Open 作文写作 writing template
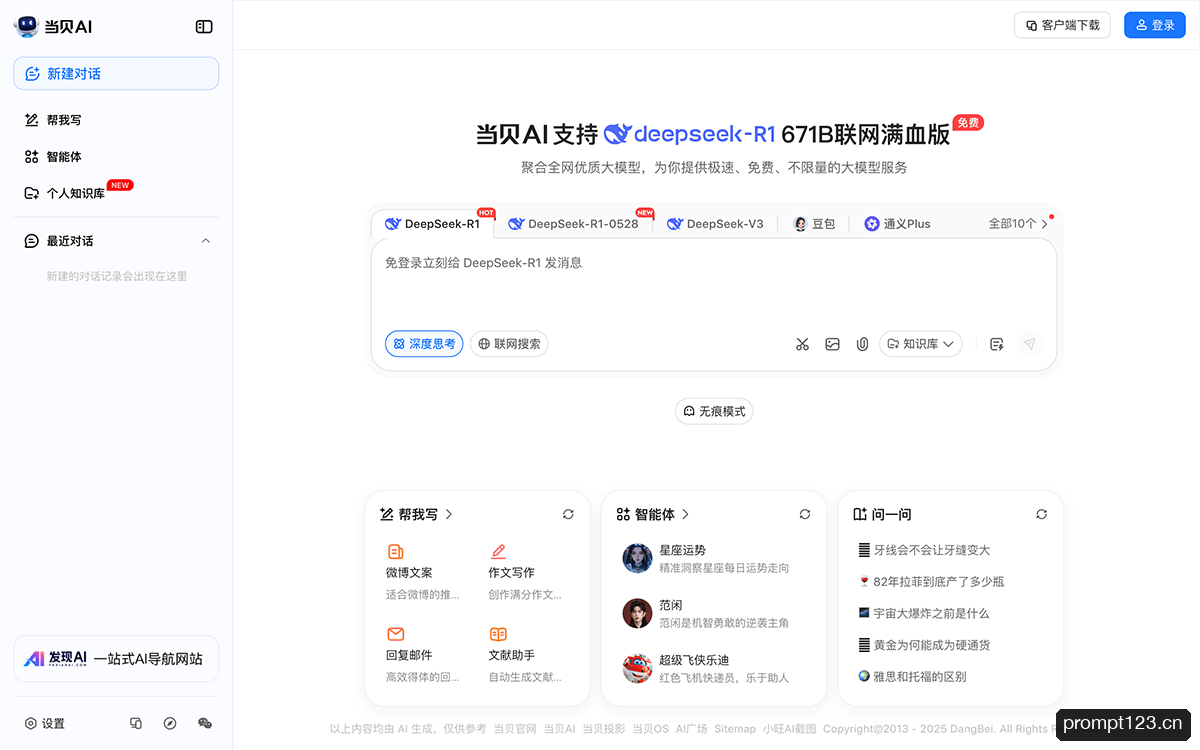 (x=525, y=572)
